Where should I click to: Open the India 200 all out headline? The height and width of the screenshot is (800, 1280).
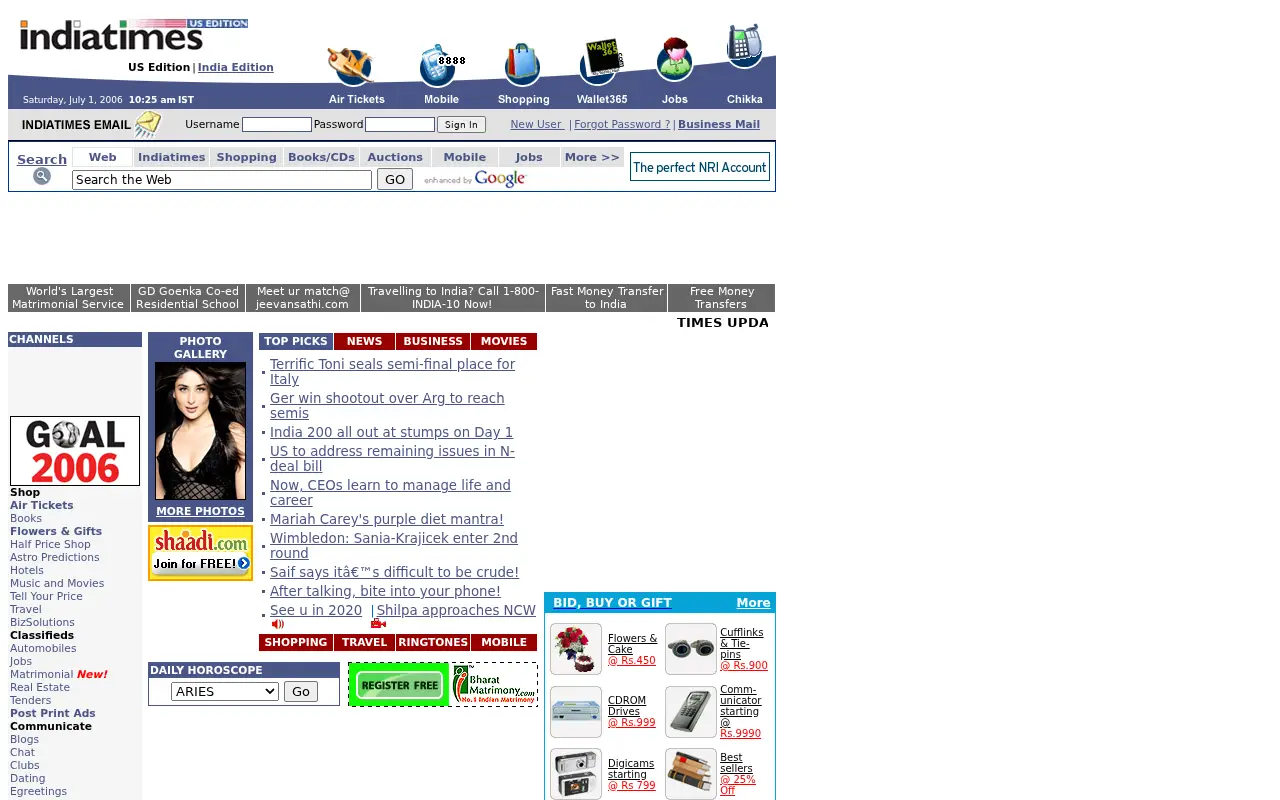click(391, 432)
